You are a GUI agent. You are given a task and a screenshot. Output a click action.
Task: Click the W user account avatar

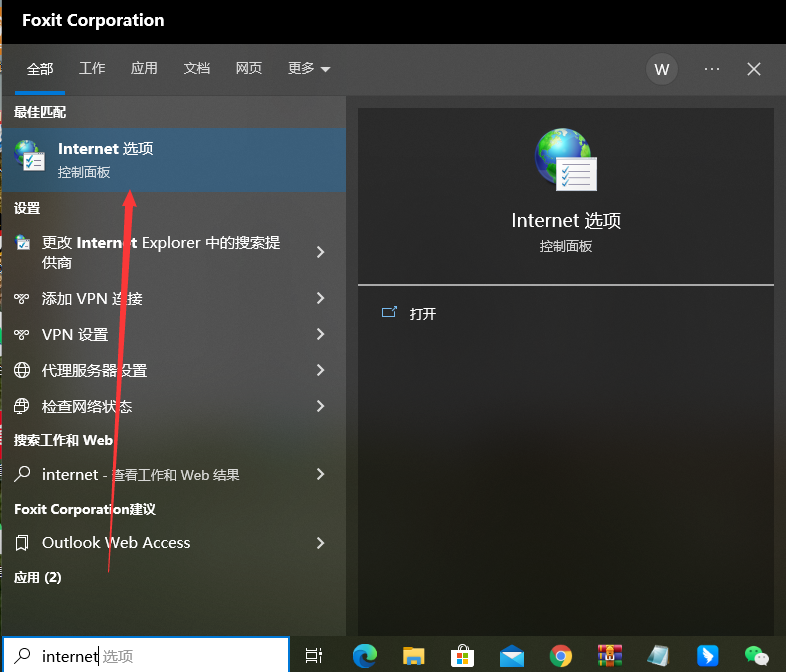tap(662, 69)
